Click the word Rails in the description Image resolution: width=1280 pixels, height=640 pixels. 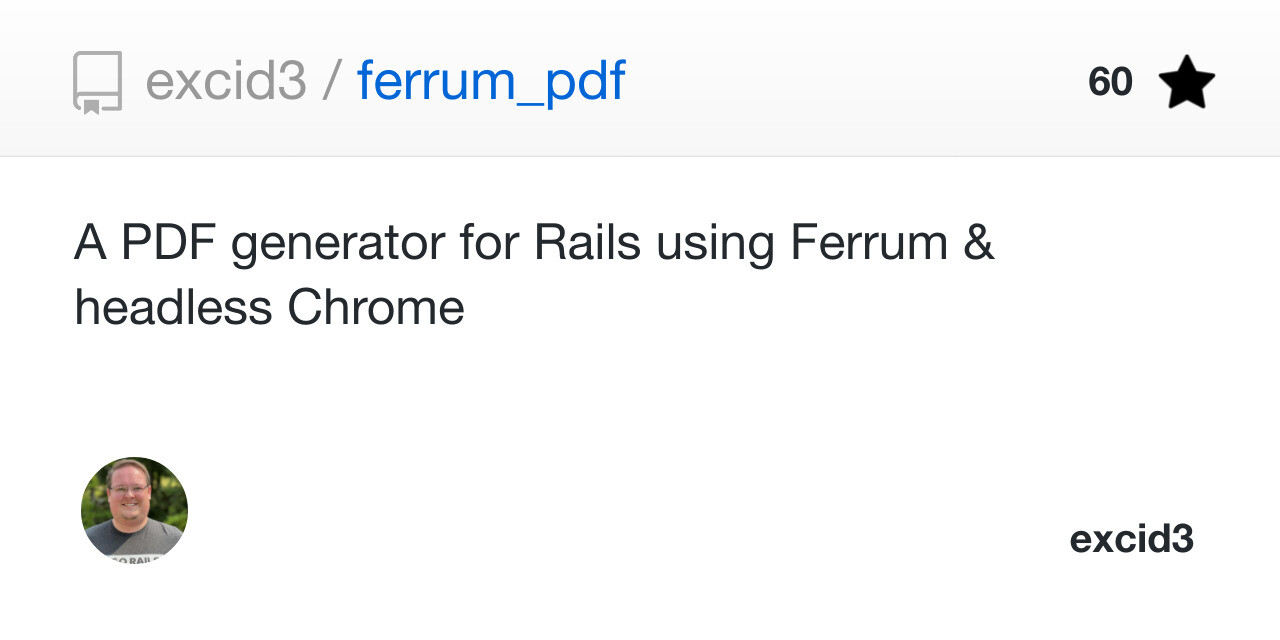587,242
